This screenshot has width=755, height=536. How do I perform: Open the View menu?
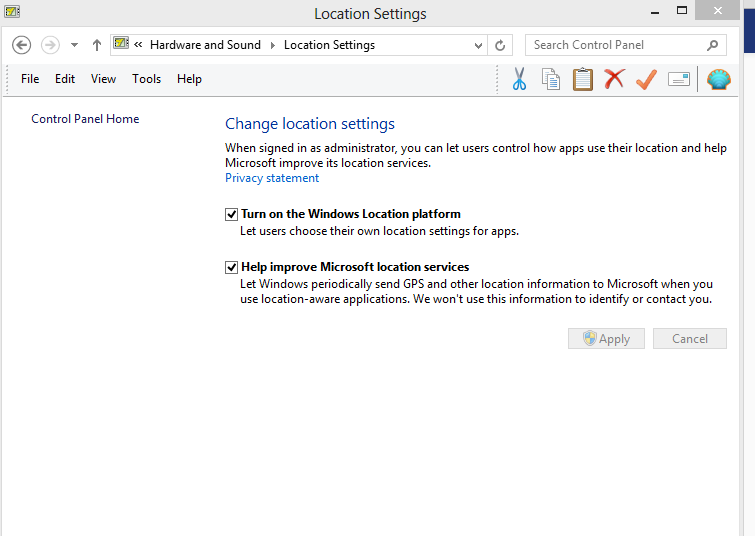click(x=104, y=79)
